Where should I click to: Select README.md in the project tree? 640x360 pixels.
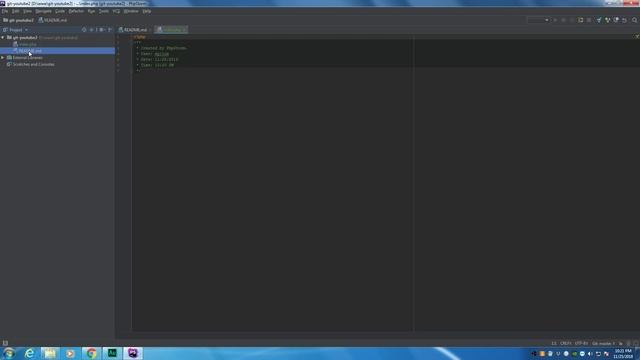57,51
